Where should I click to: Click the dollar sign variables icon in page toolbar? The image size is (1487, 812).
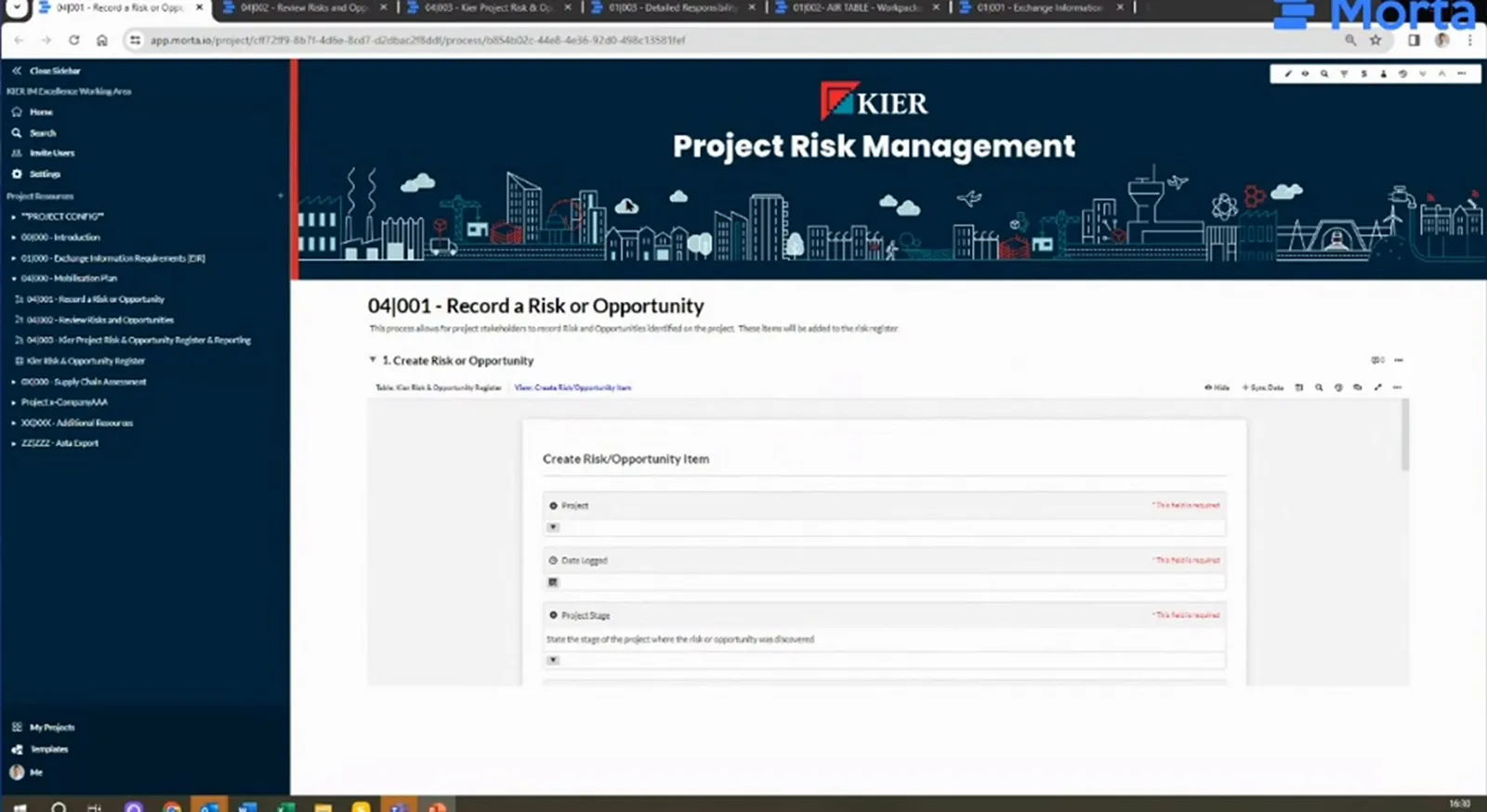click(x=1363, y=73)
